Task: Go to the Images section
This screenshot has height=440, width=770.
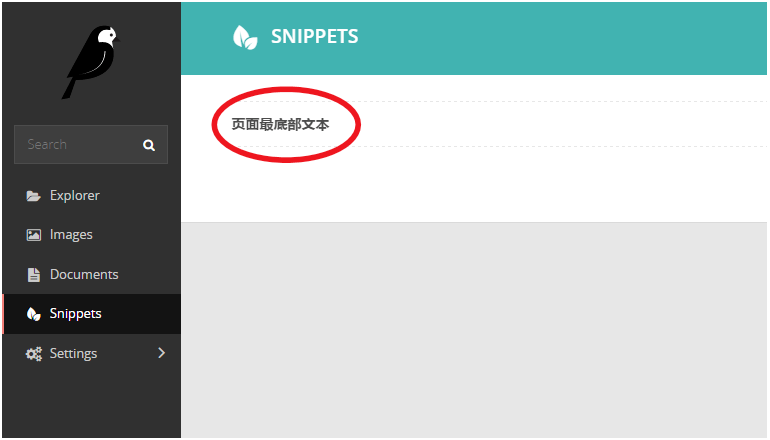Action: coord(92,235)
